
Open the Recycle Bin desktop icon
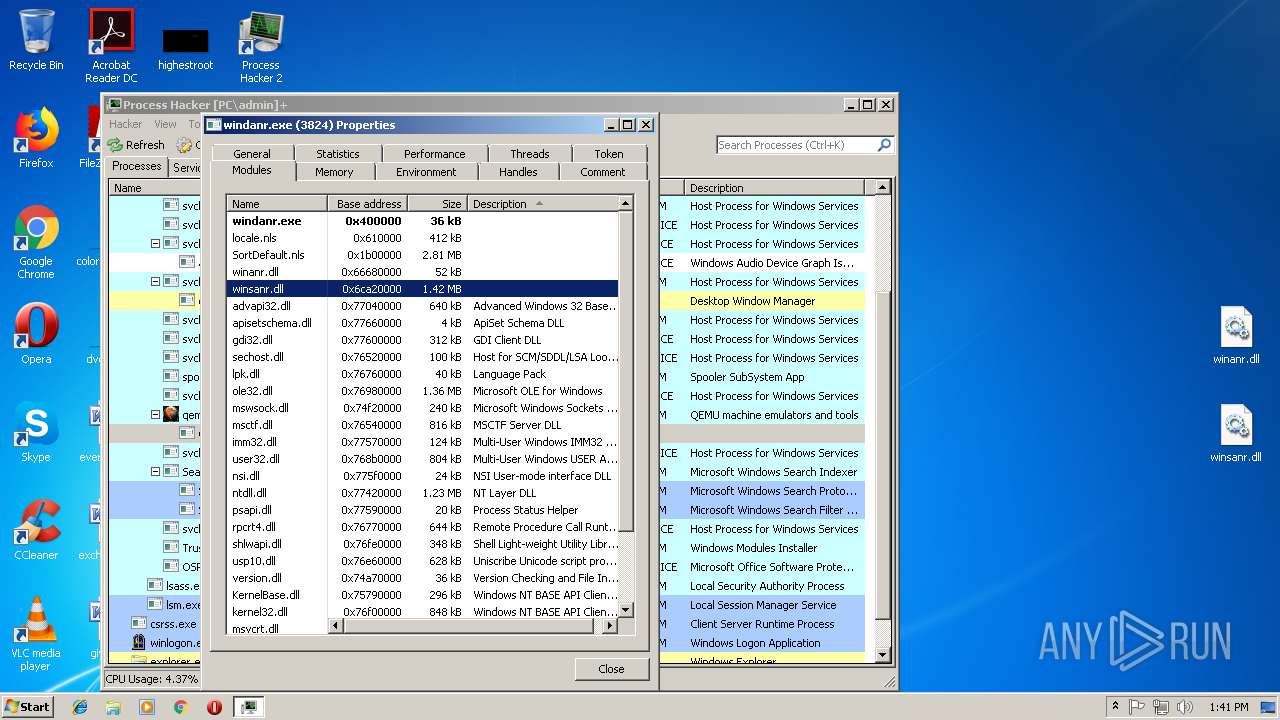pos(36,41)
